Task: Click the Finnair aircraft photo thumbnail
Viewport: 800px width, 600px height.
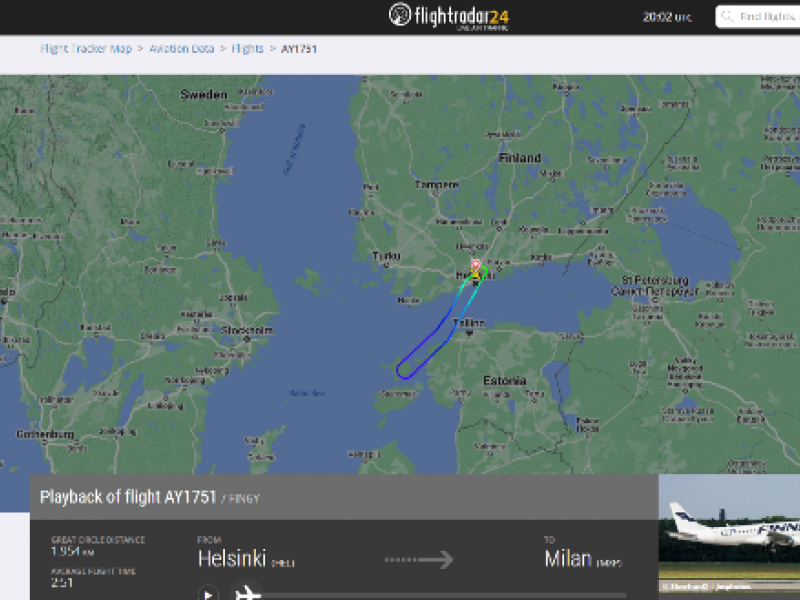Action: click(x=730, y=534)
